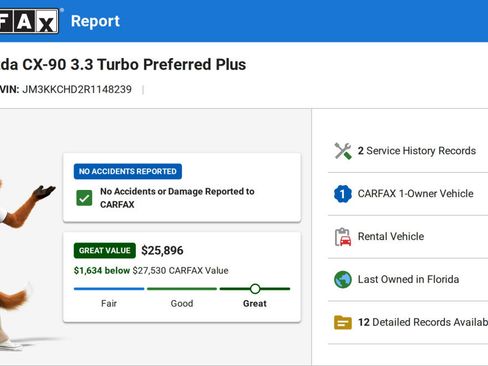
Task: Click the green checkmark no-accidents icon
Action: click(84, 198)
